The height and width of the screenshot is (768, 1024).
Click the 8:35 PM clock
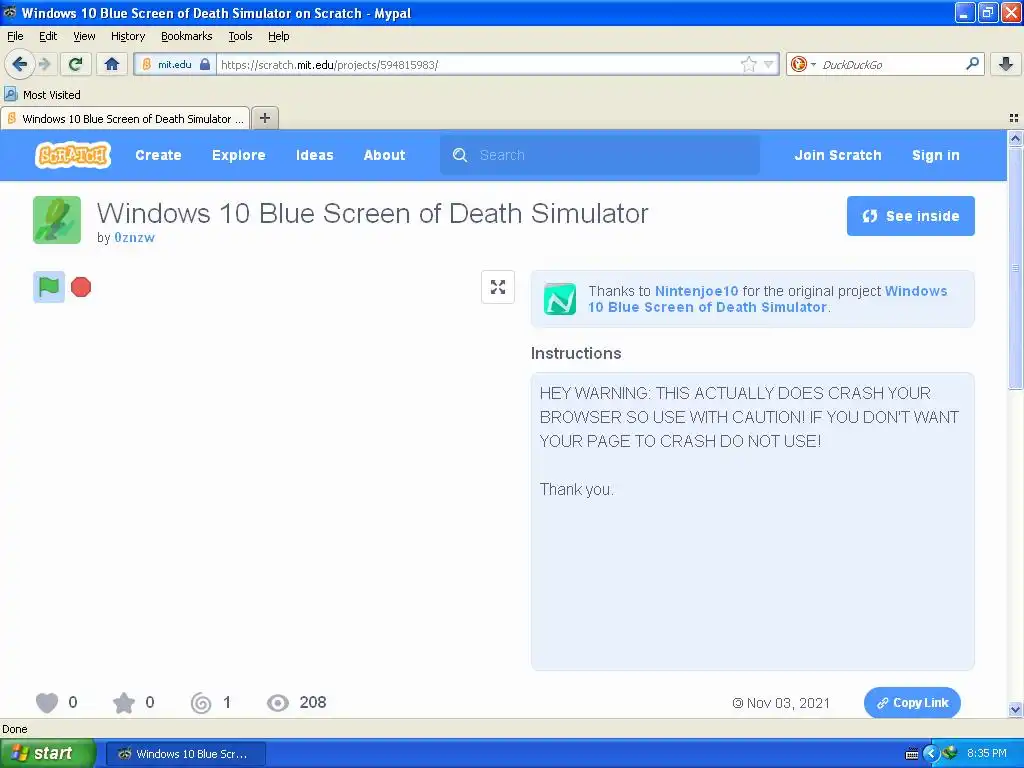tap(986, 753)
